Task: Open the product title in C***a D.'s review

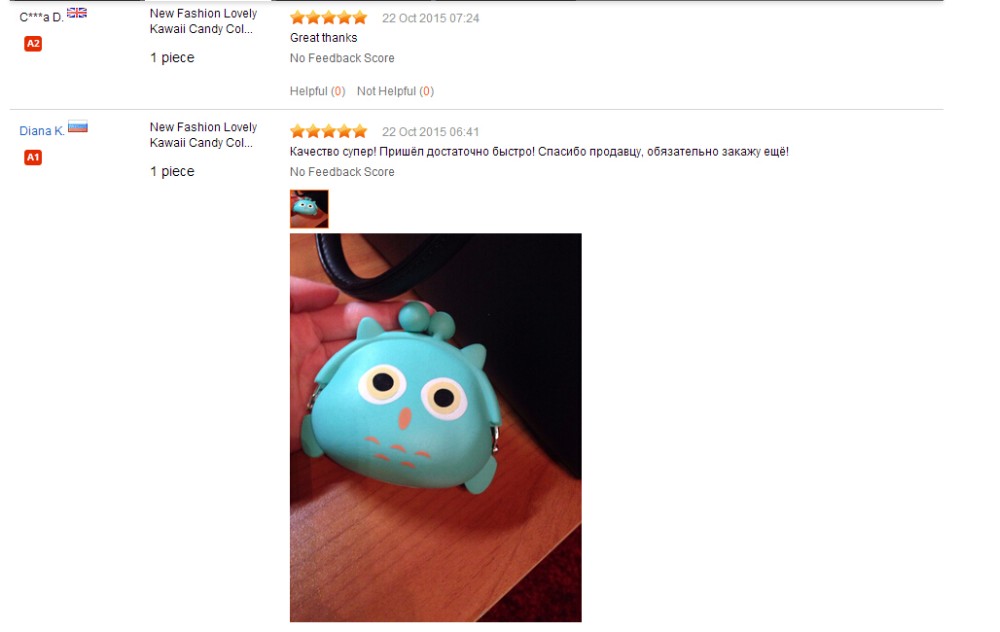Action: click(x=203, y=21)
